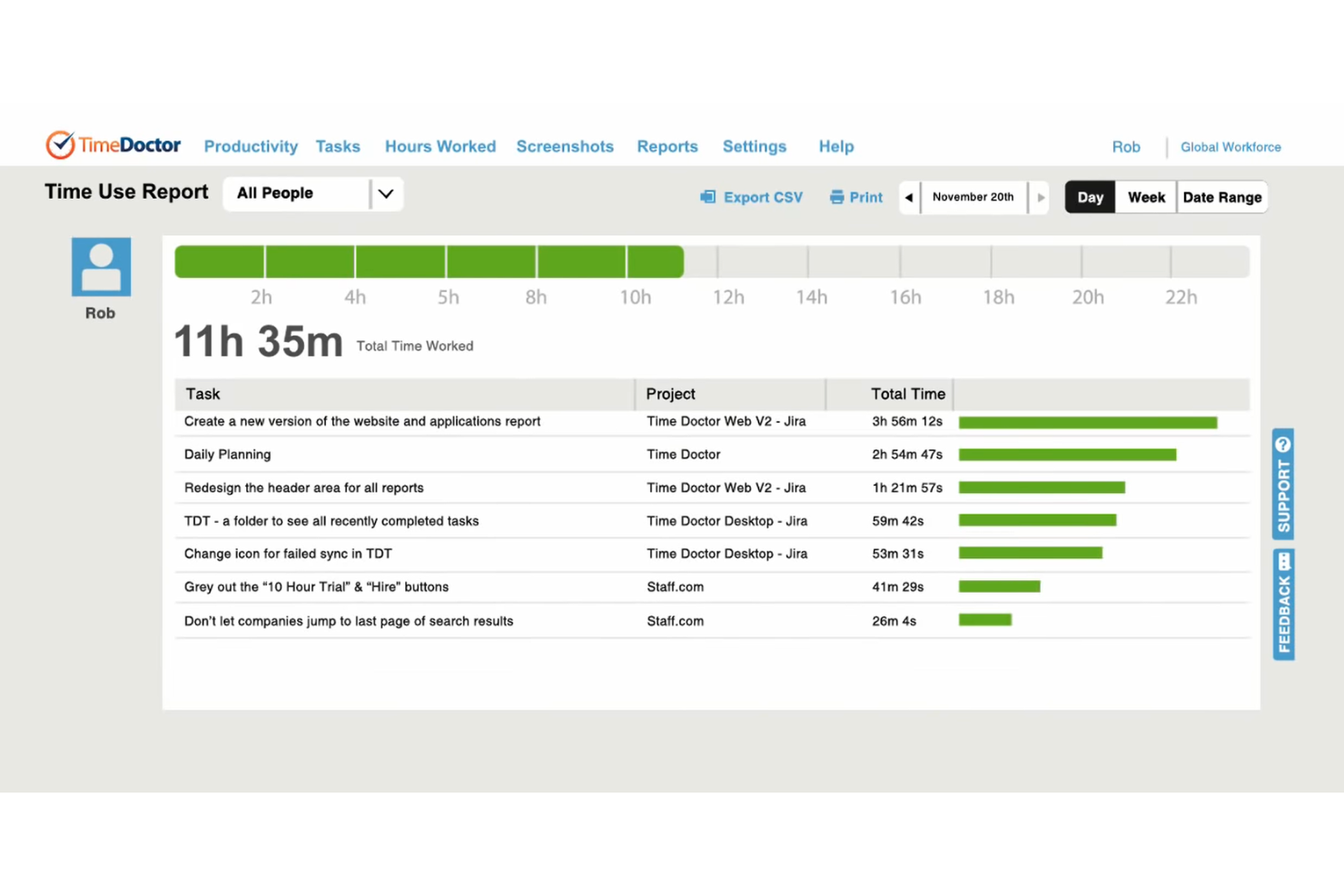This screenshot has height=896, width=1344.
Task: Click the 53m 31s time value
Action: 898,554
